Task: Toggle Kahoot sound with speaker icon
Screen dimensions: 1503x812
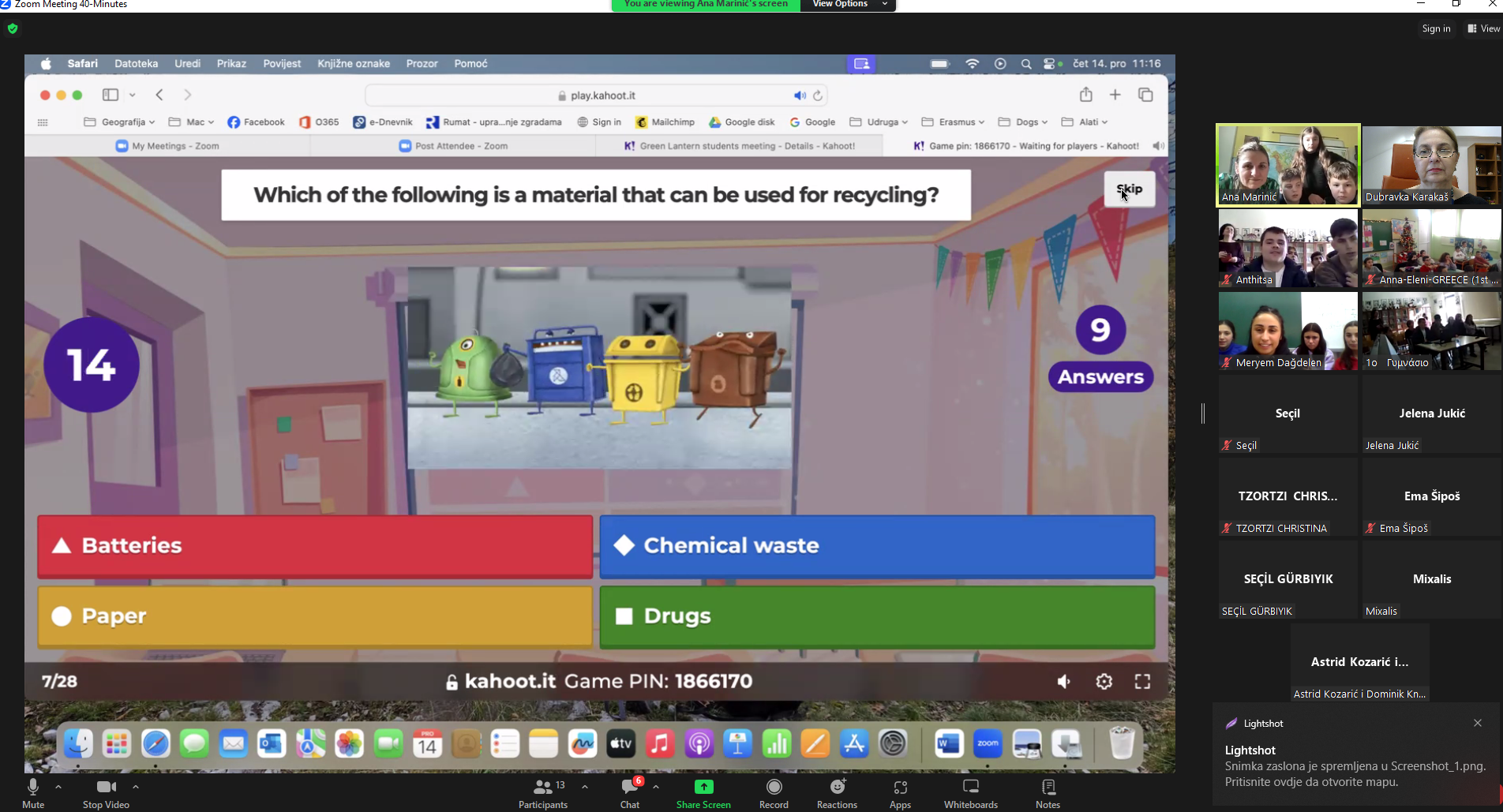Action: [1064, 682]
